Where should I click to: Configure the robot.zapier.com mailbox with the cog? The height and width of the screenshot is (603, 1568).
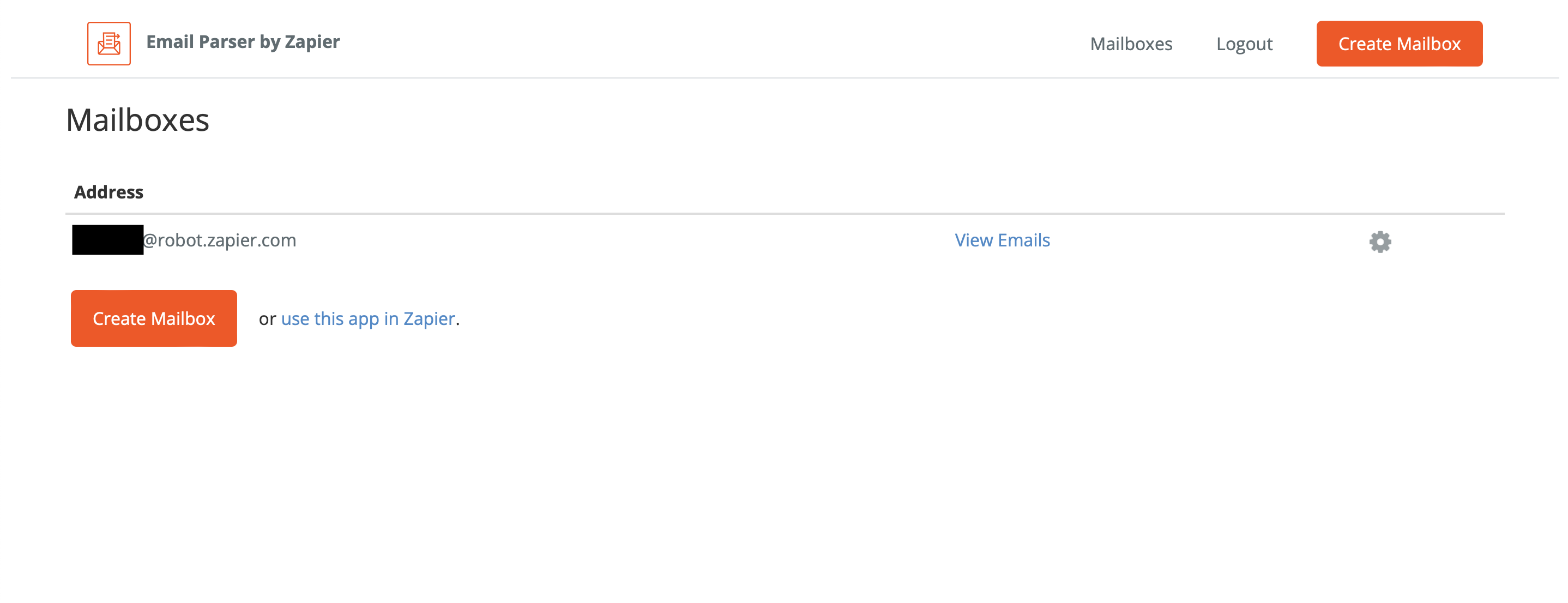(1380, 242)
